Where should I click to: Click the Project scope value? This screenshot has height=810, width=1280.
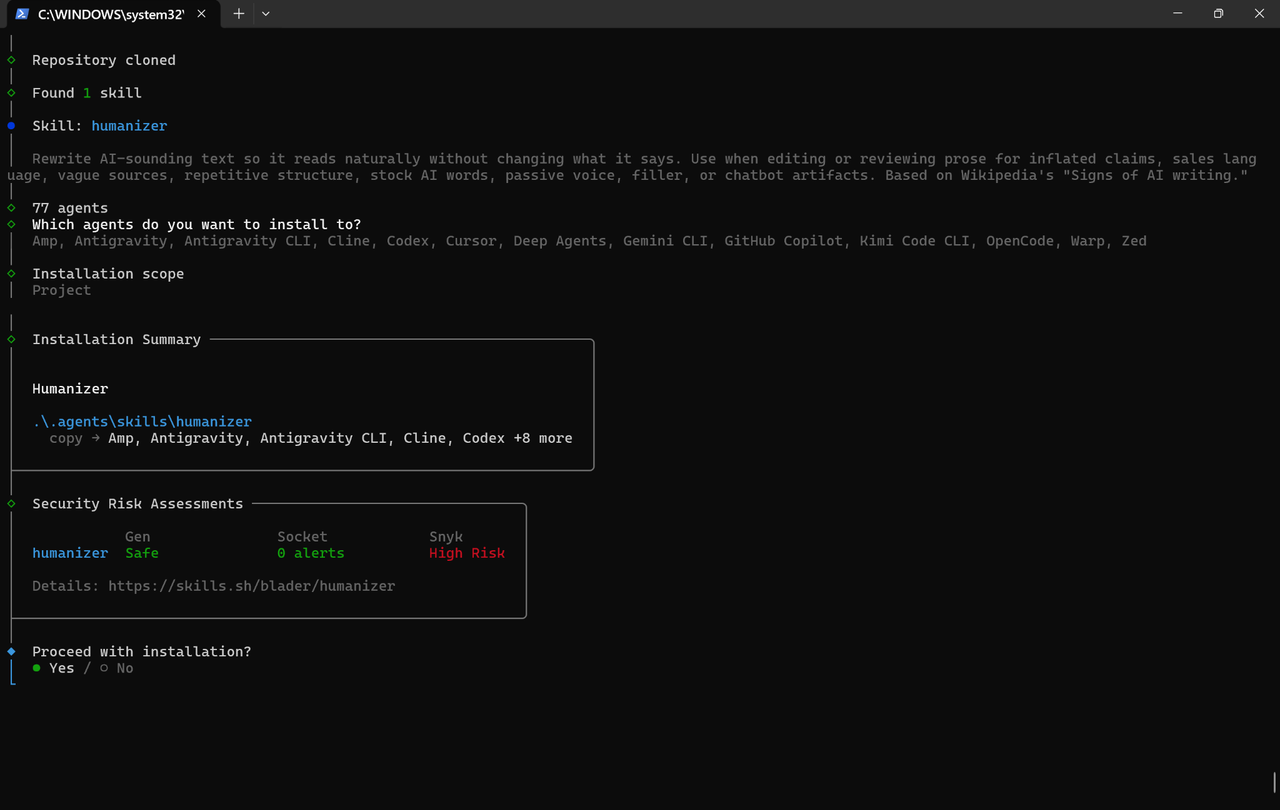61,290
